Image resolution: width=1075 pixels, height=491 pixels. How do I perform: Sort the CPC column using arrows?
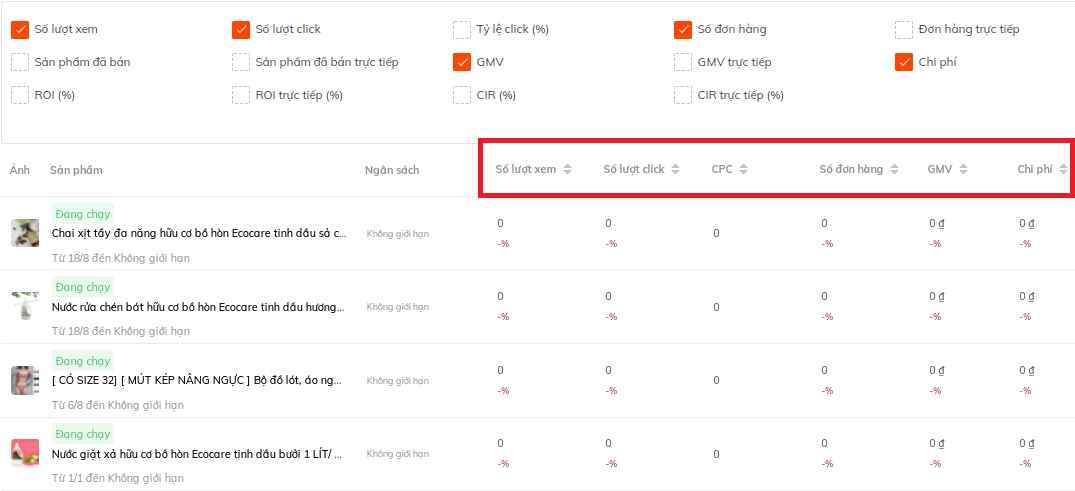(744, 169)
